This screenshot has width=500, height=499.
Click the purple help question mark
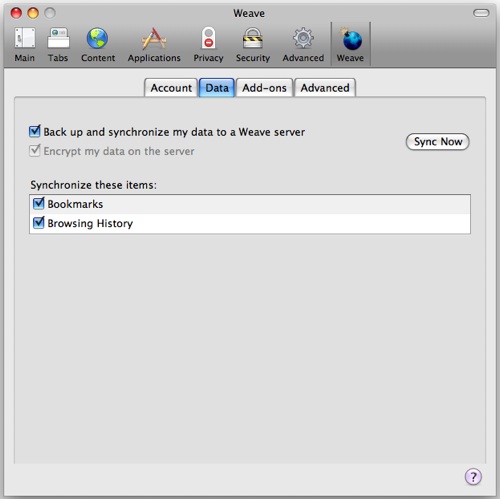pyautogui.click(x=473, y=476)
